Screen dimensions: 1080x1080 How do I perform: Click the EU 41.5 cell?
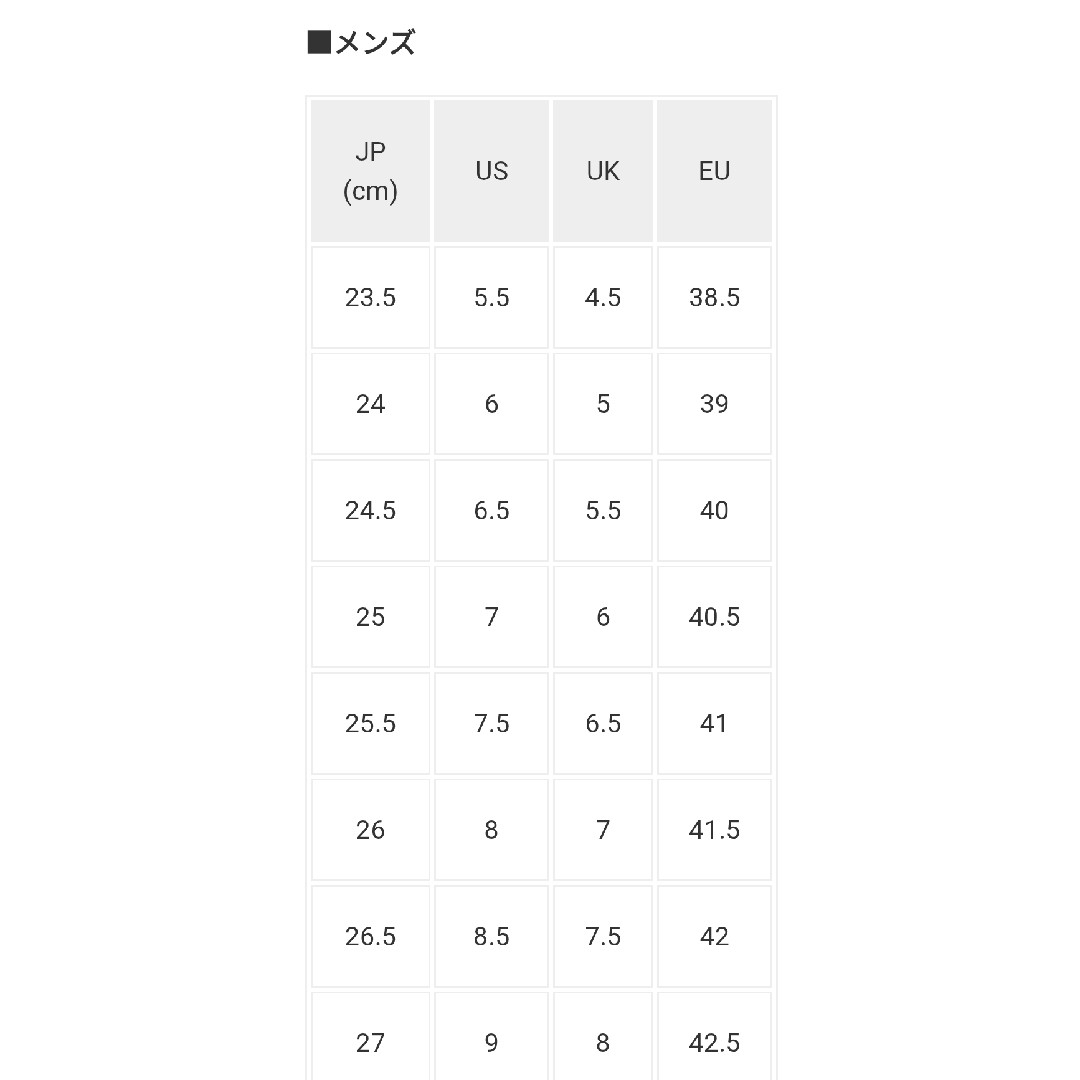(x=714, y=830)
